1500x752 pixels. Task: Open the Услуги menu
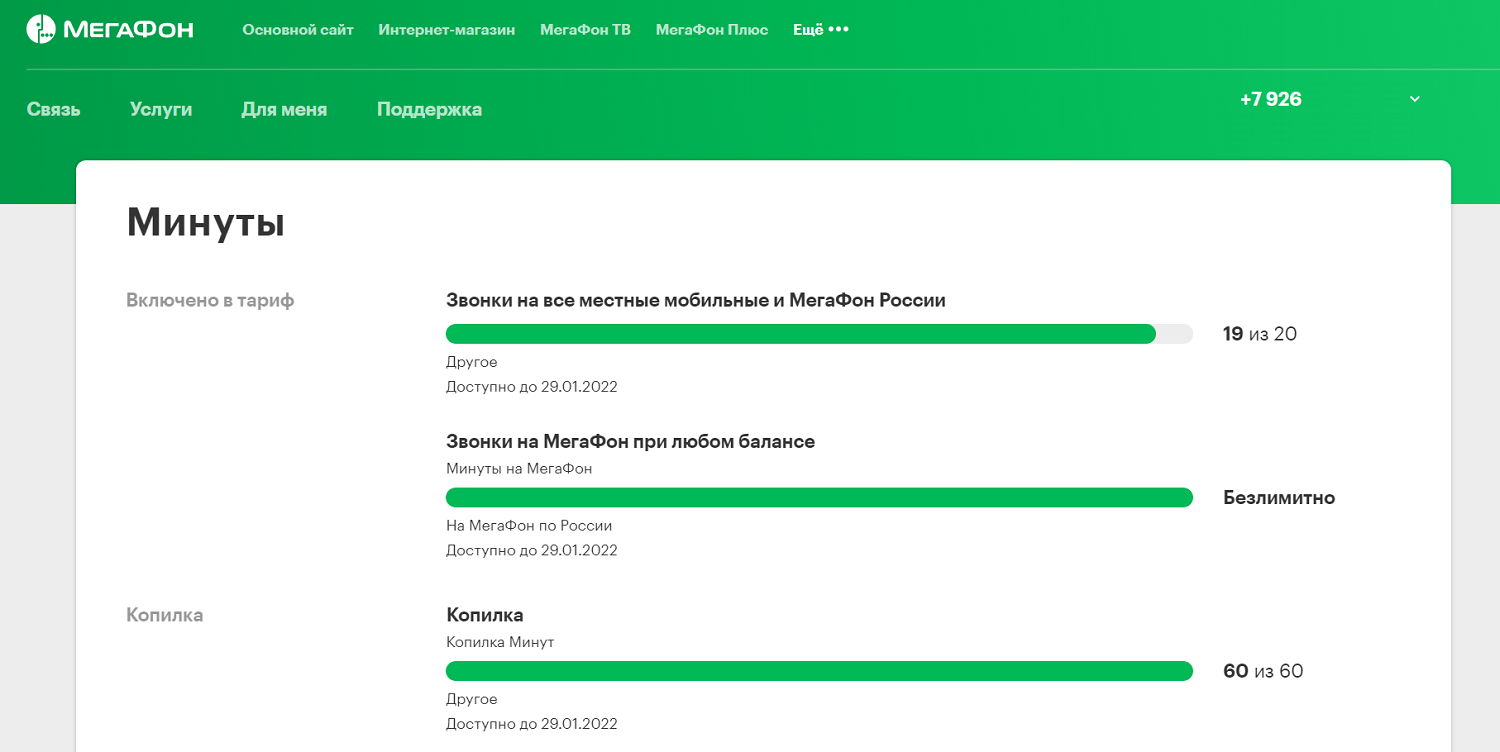click(x=161, y=109)
